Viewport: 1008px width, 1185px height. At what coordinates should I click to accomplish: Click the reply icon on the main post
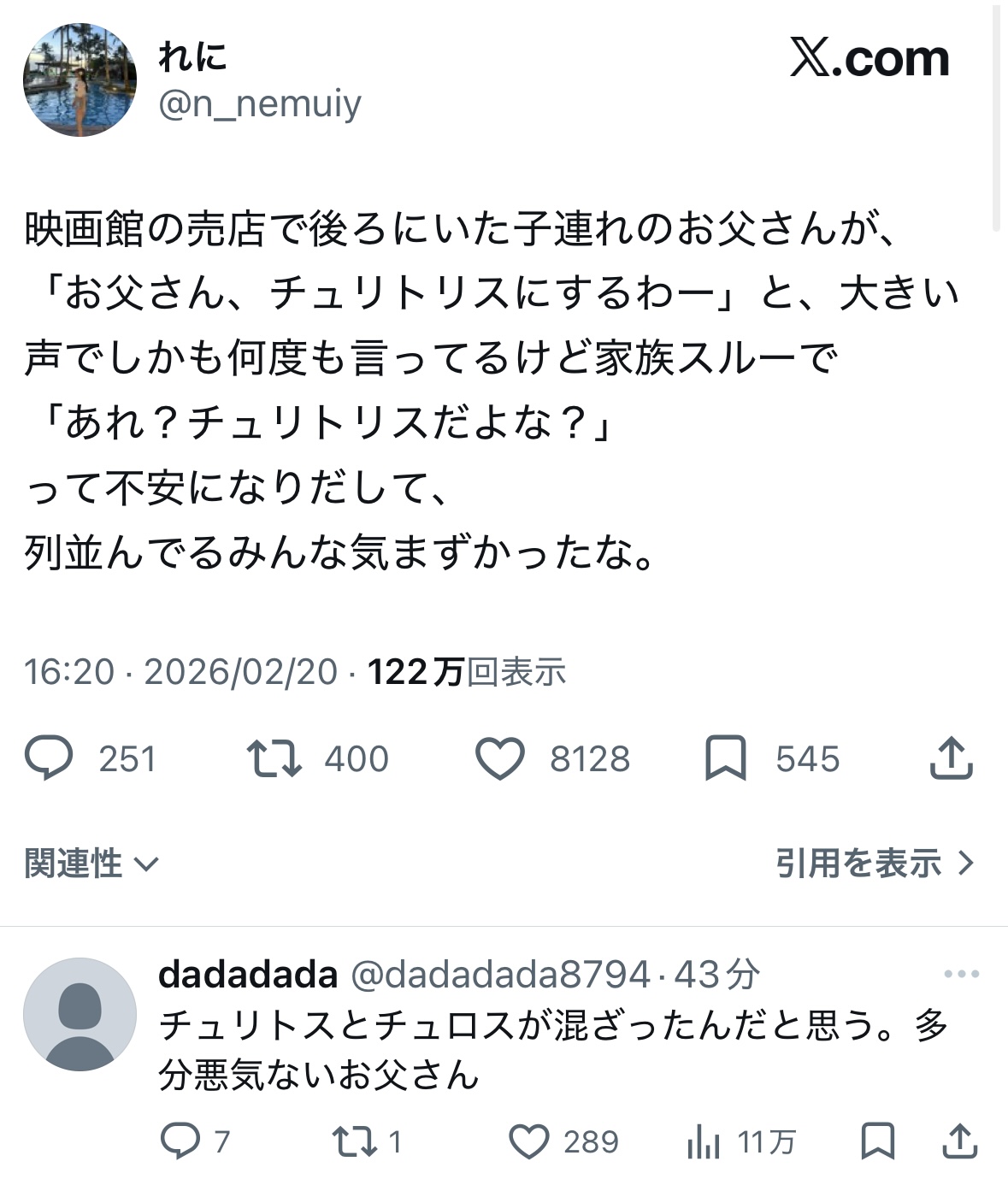click(x=50, y=758)
